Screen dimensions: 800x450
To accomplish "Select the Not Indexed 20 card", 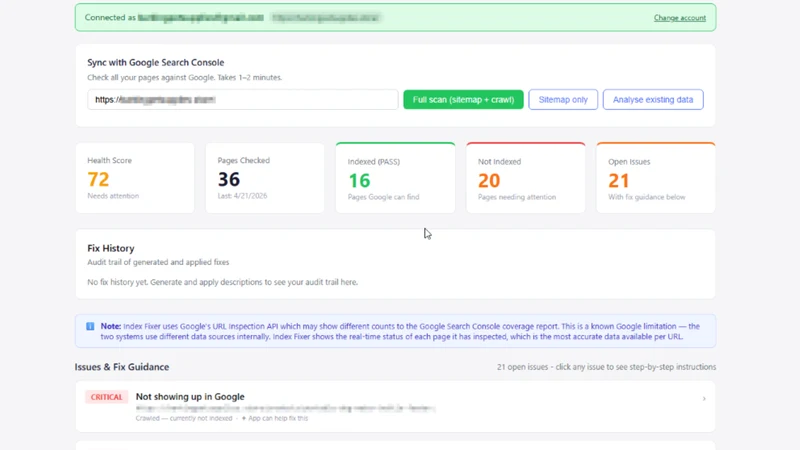I will click(x=526, y=178).
